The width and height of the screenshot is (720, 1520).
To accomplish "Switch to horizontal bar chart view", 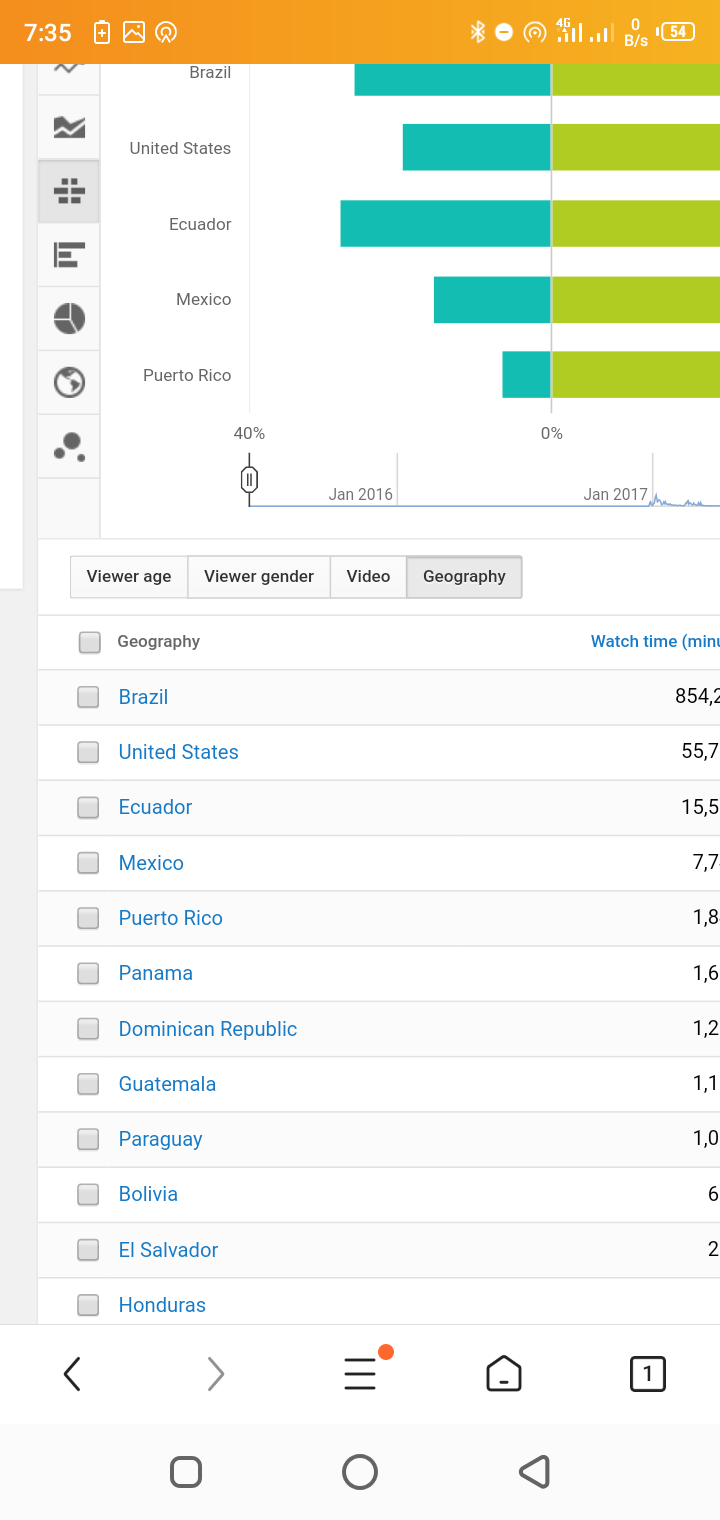I will pyautogui.click(x=69, y=255).
